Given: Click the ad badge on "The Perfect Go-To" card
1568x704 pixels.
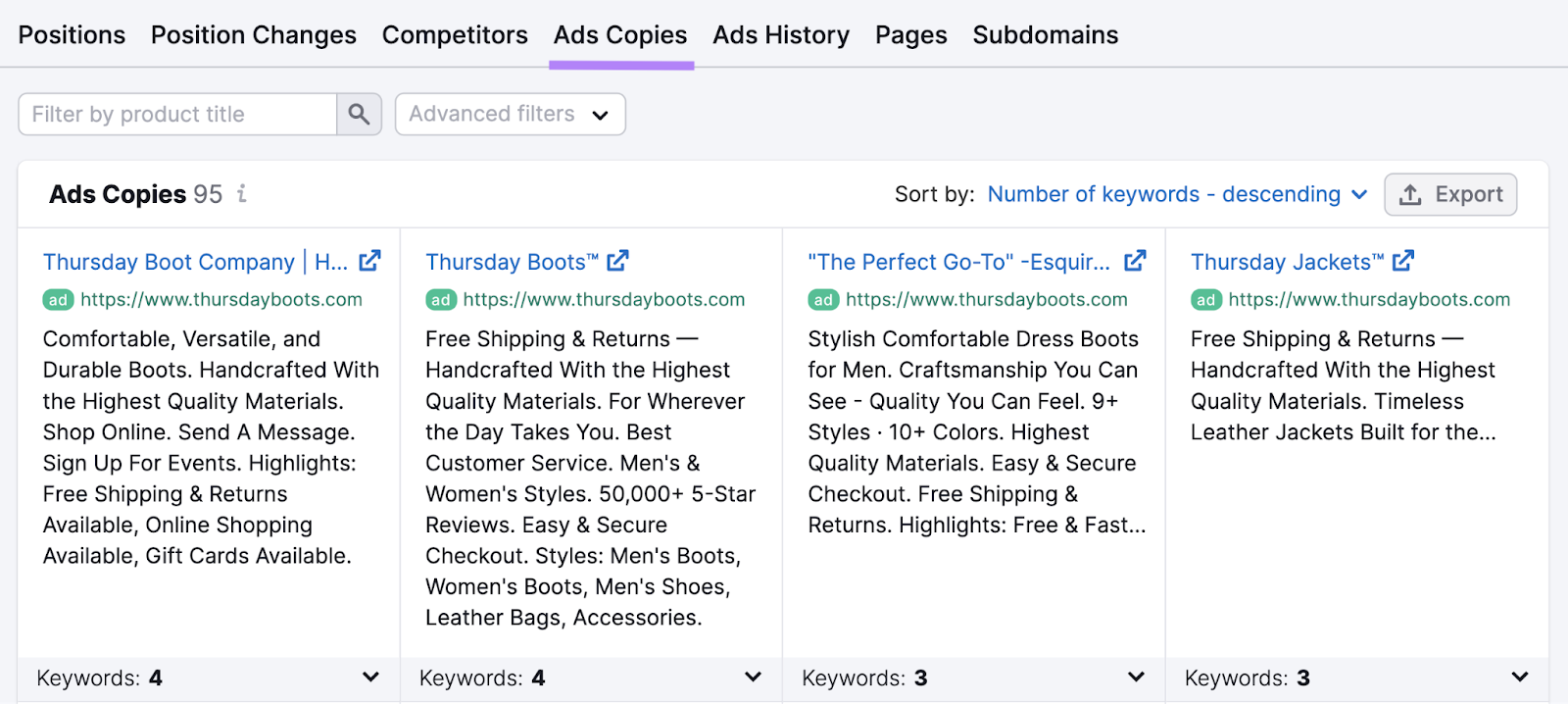Looking at the screenshot, I should (823, 300).
